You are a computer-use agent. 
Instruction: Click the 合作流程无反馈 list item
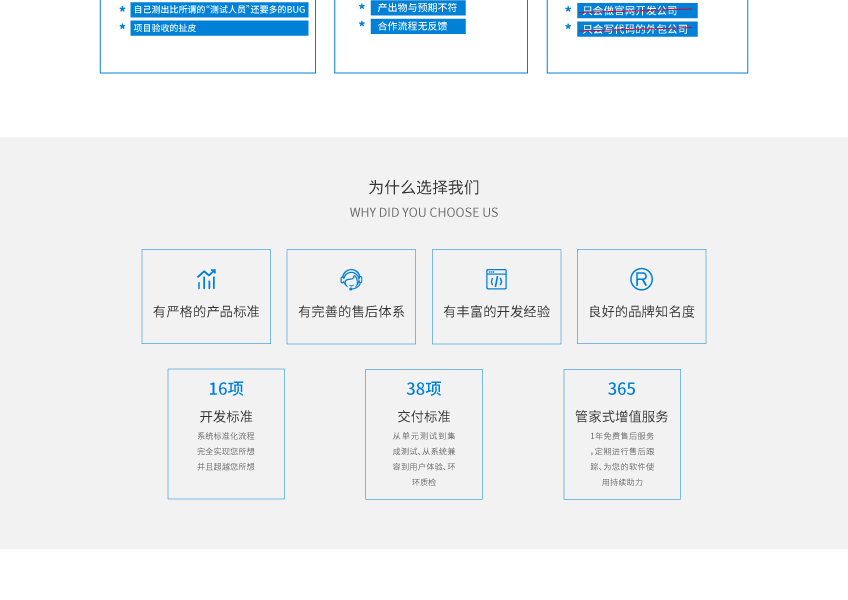pyautogui.click(x=418, y=26)
